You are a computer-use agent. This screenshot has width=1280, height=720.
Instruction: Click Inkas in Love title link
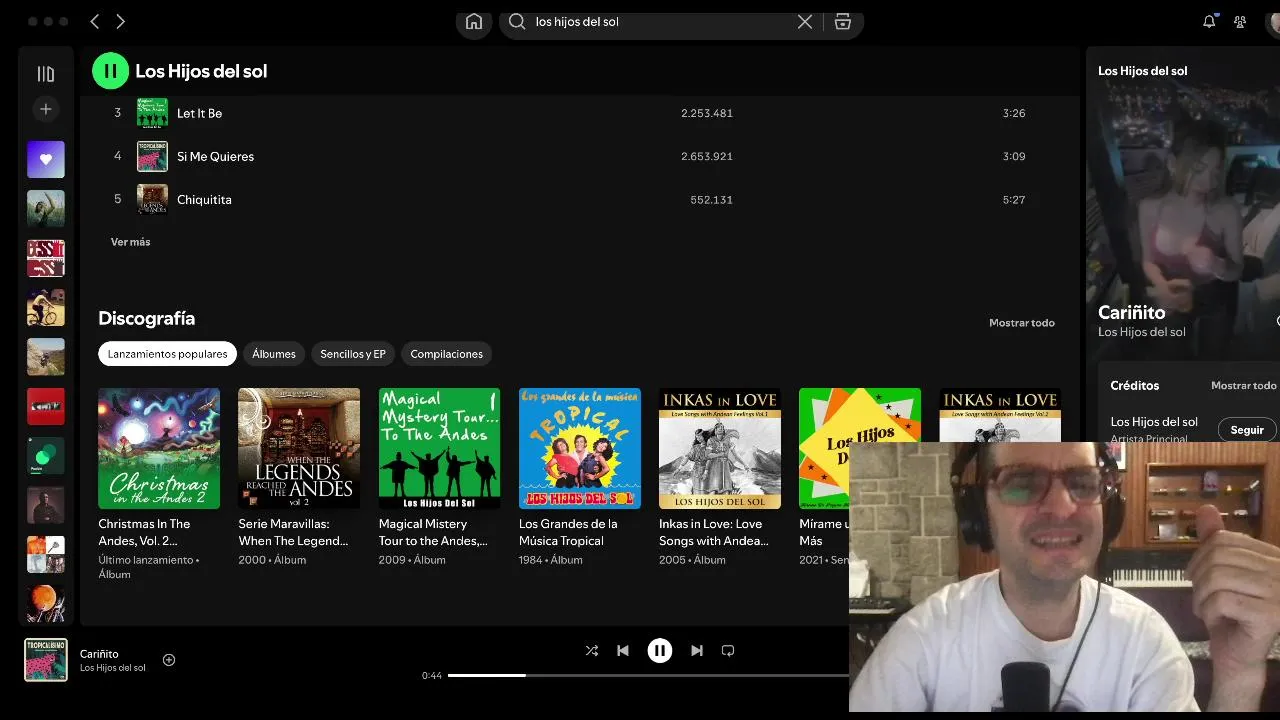714,532
